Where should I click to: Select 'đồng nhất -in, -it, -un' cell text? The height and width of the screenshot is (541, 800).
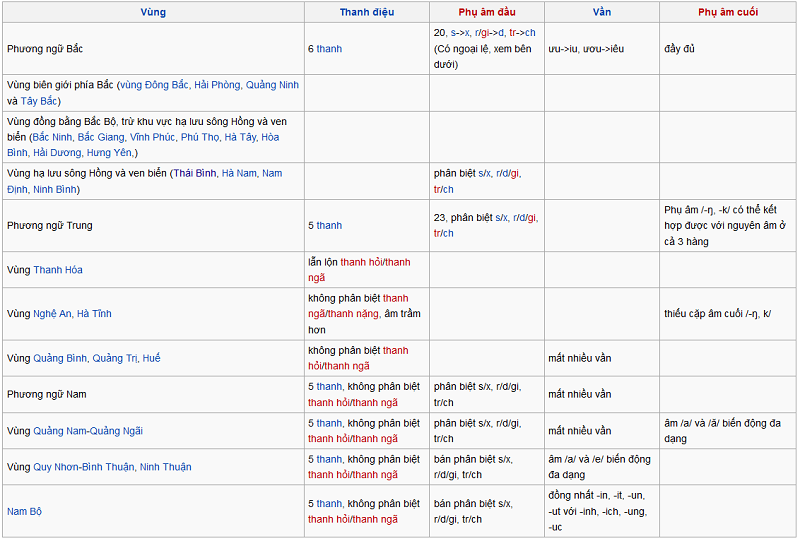point(596,496)
